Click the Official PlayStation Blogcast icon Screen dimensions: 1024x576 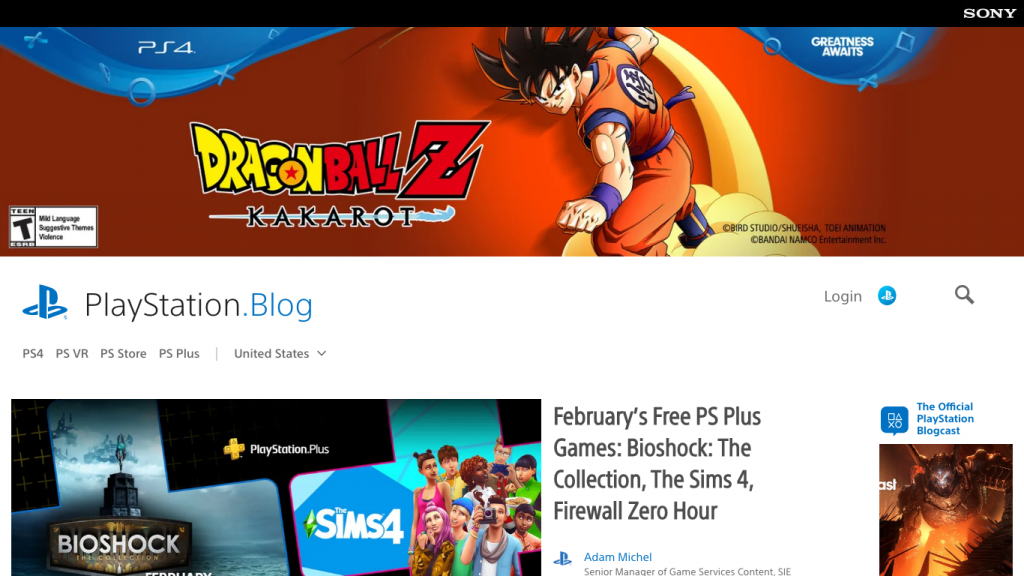click(x=894, y=420)
